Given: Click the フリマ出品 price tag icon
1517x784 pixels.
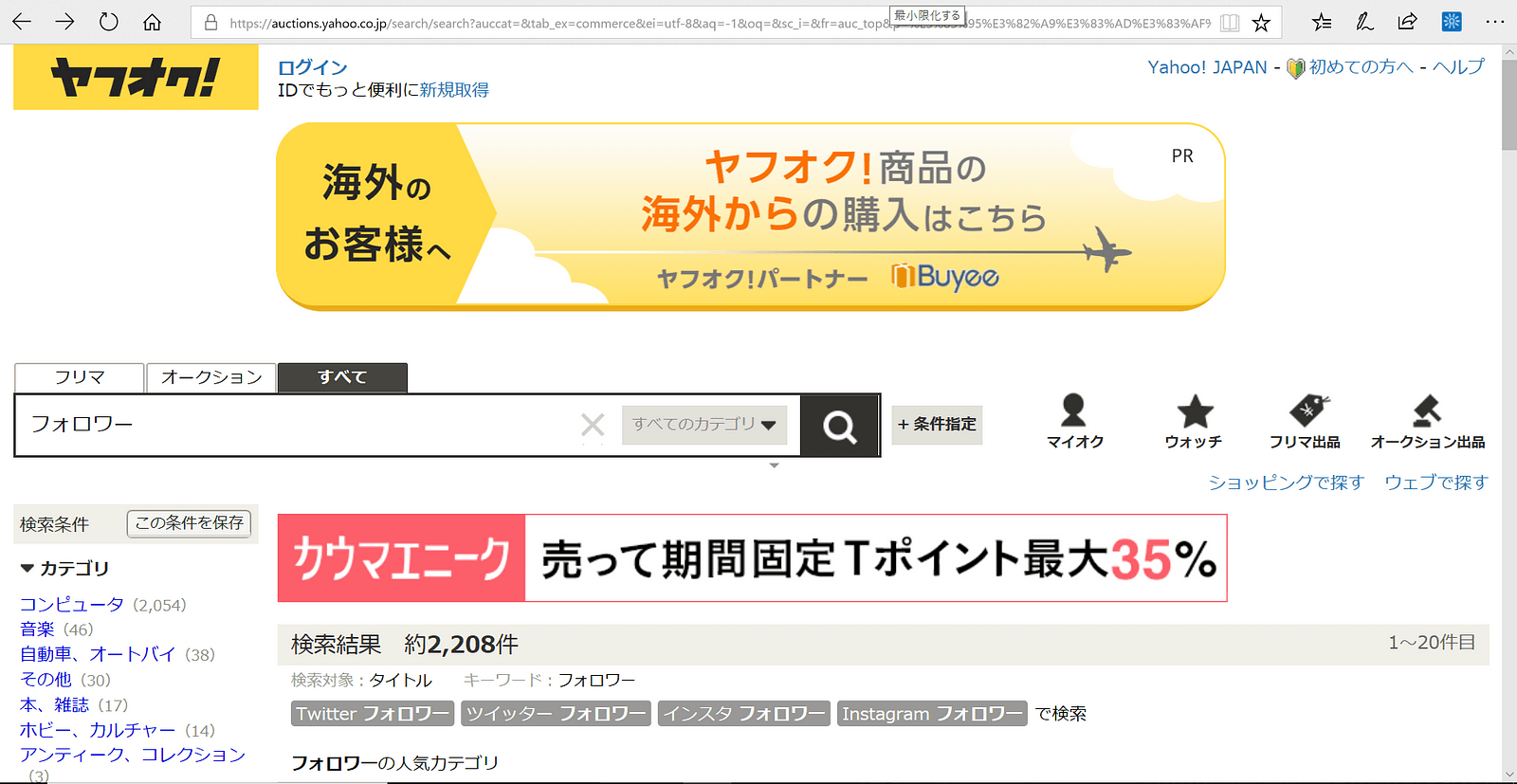Looking at the screenshot, I should coord(1307,411).
